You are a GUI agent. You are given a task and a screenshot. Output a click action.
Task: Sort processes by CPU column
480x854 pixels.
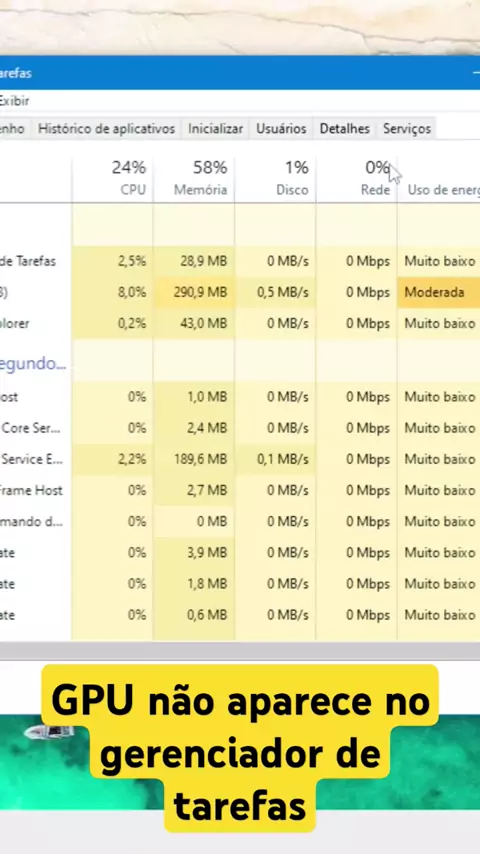(x=112, y=178)
